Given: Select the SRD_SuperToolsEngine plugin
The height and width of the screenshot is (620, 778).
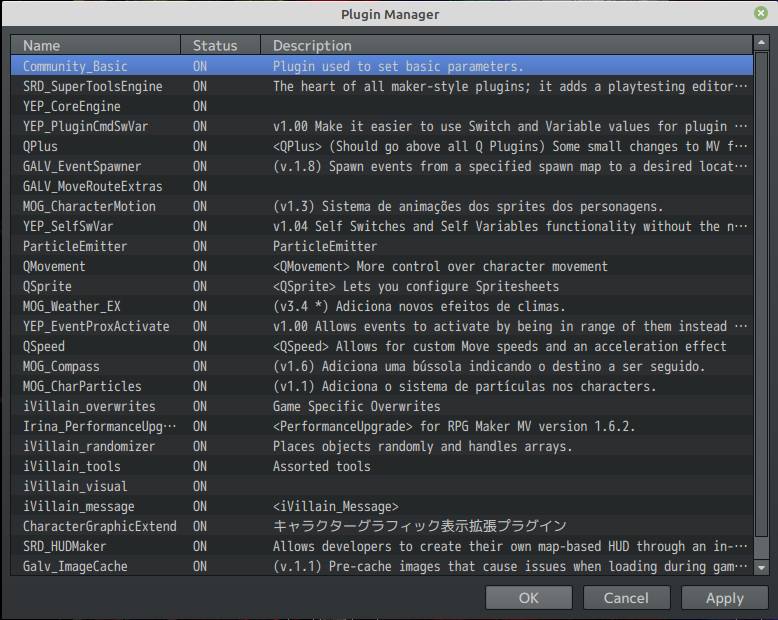Looking at the screenshot, I should [382, 86].
